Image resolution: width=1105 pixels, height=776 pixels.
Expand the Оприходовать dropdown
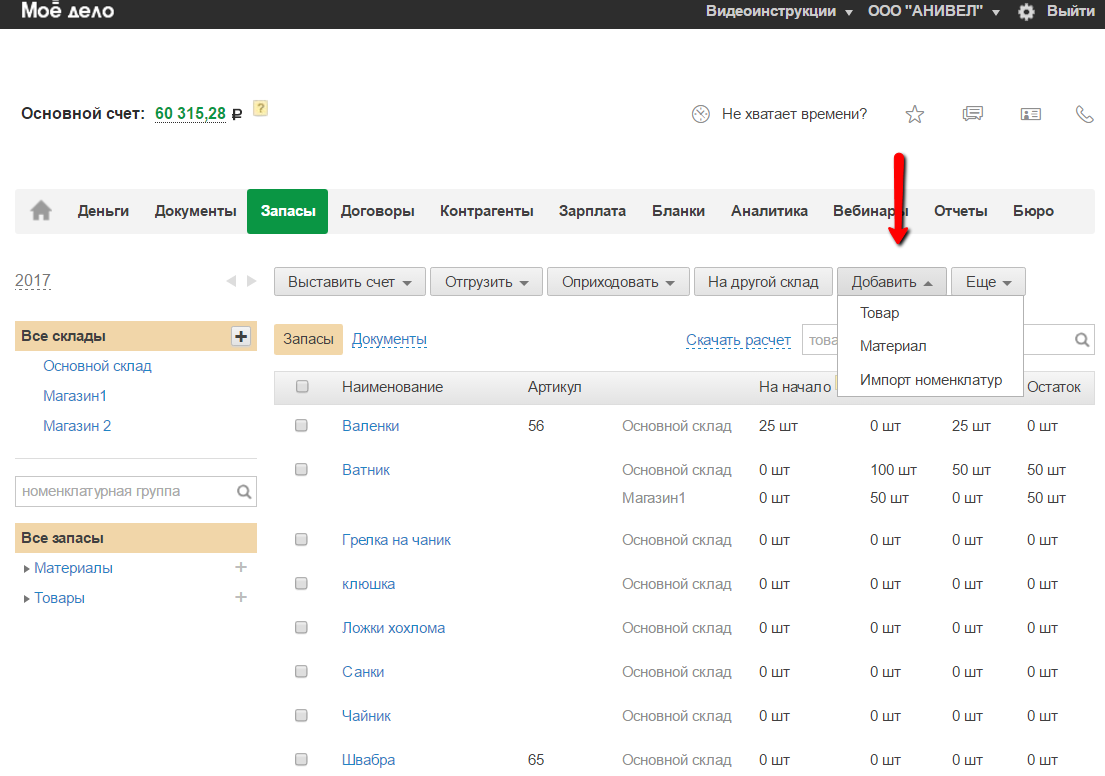[618, 282]
